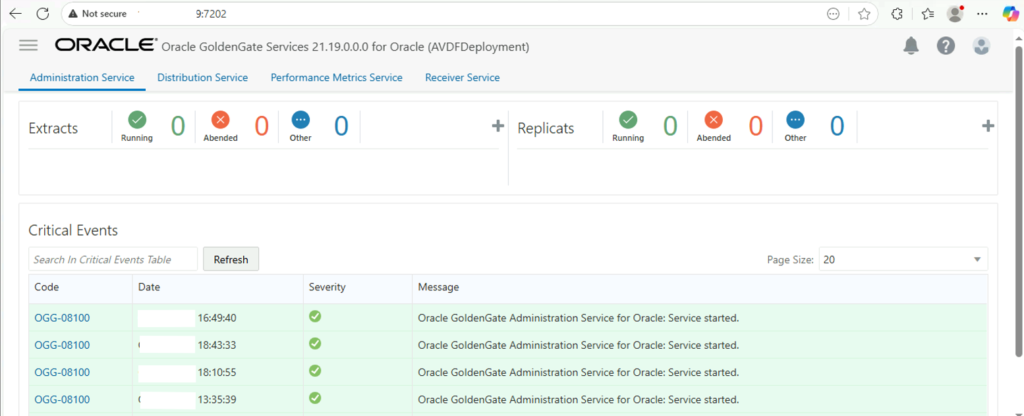This screenshot has width=1024, height=416.
Task: Open browser settings and more menu
Action: (x=982, y=14)
